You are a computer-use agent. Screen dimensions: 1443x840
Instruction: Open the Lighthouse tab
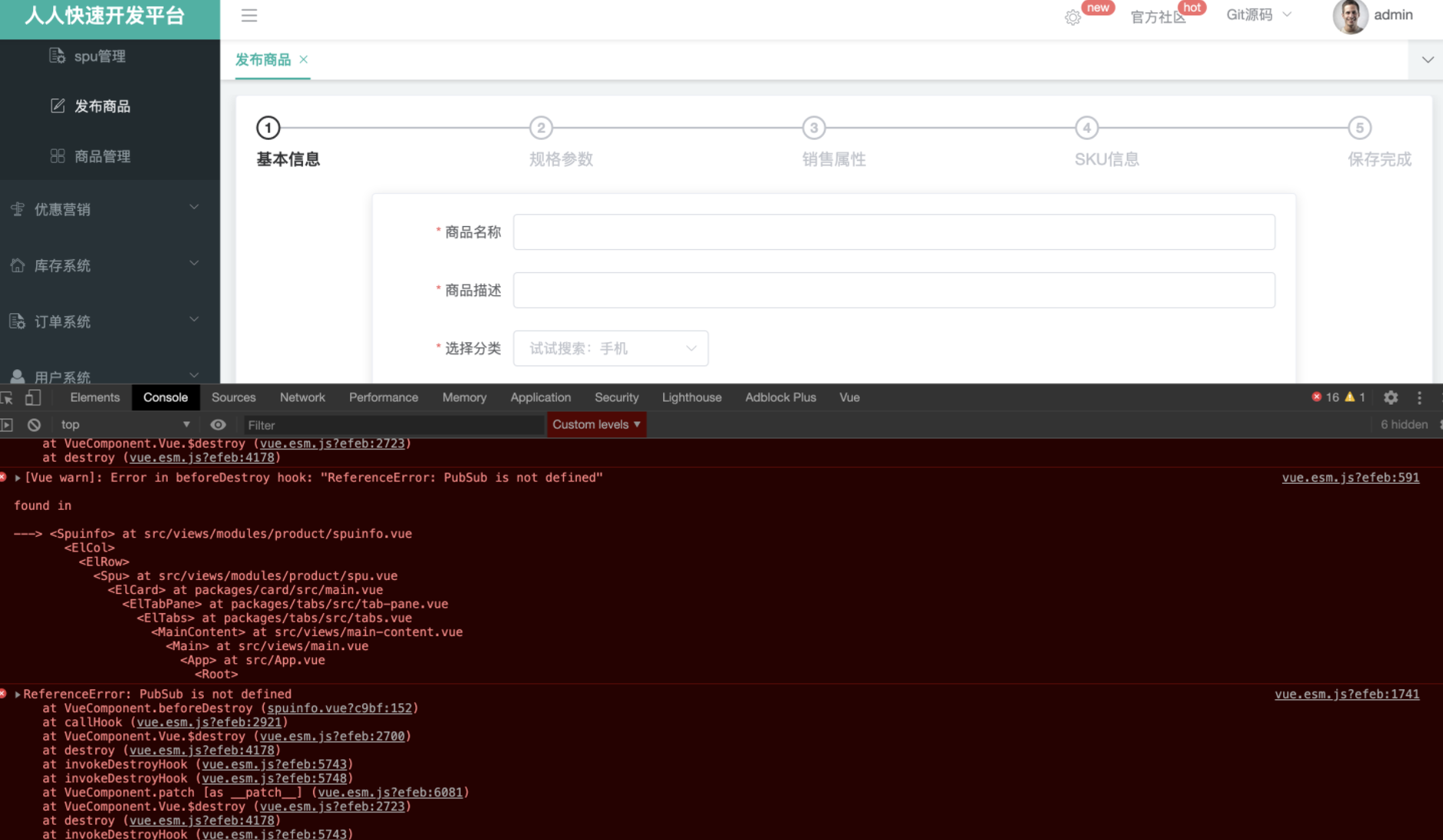692,398
